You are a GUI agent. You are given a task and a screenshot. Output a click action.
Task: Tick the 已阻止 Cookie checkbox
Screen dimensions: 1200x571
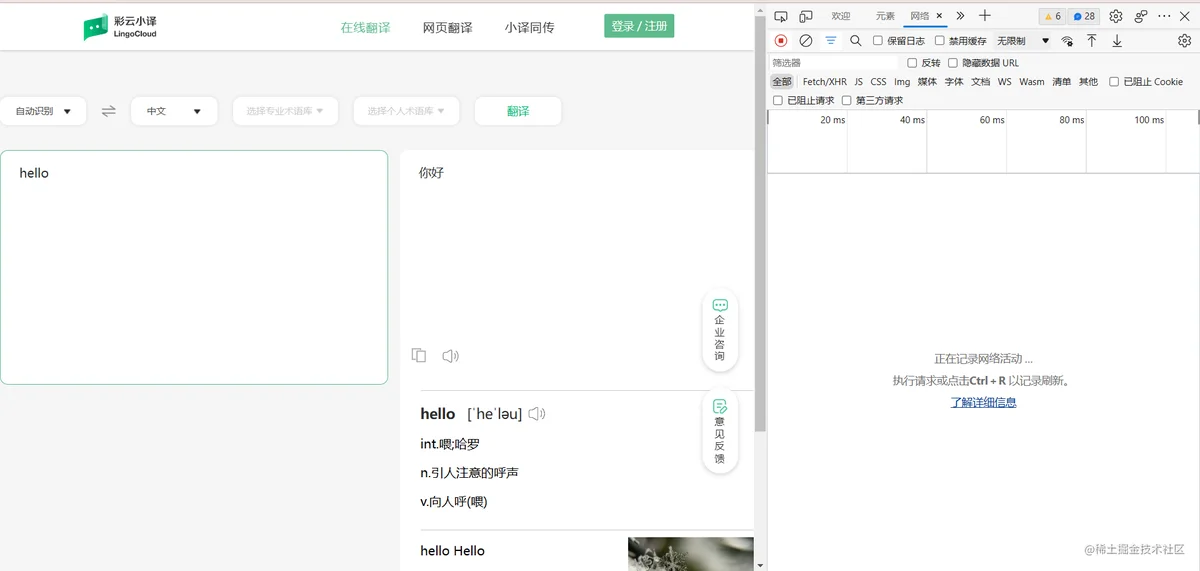coord(1114,82)
